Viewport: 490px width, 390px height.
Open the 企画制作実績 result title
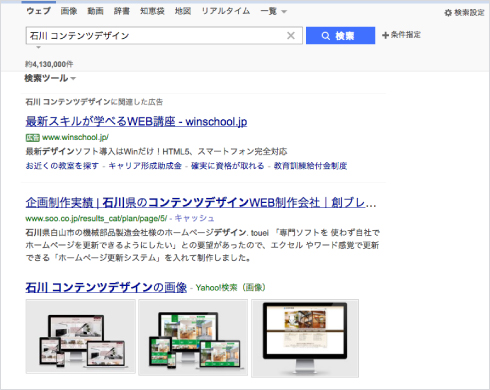(x=201, y=202)
